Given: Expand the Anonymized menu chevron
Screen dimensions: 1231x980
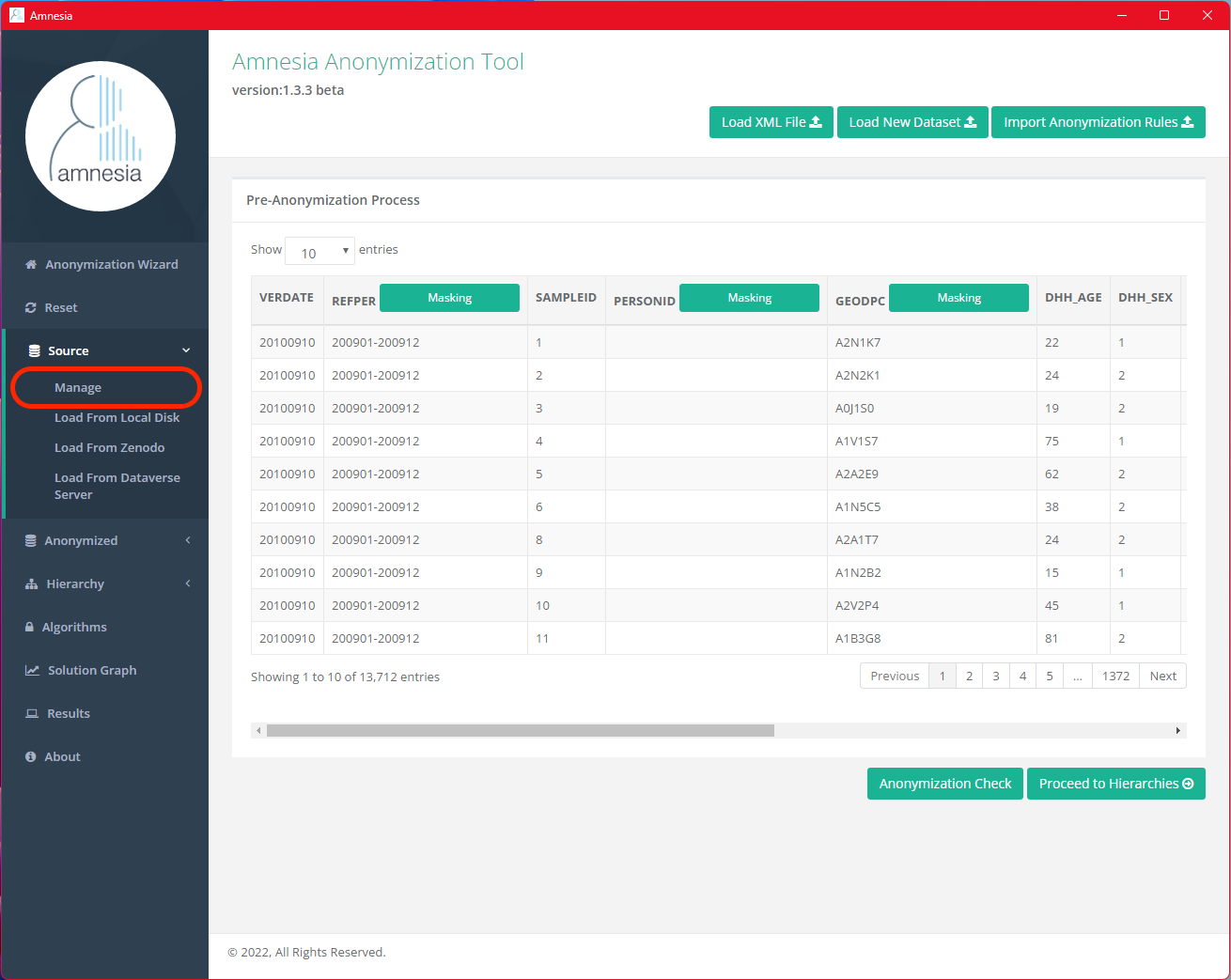Looking at the screenshot, I should (188, 540).
